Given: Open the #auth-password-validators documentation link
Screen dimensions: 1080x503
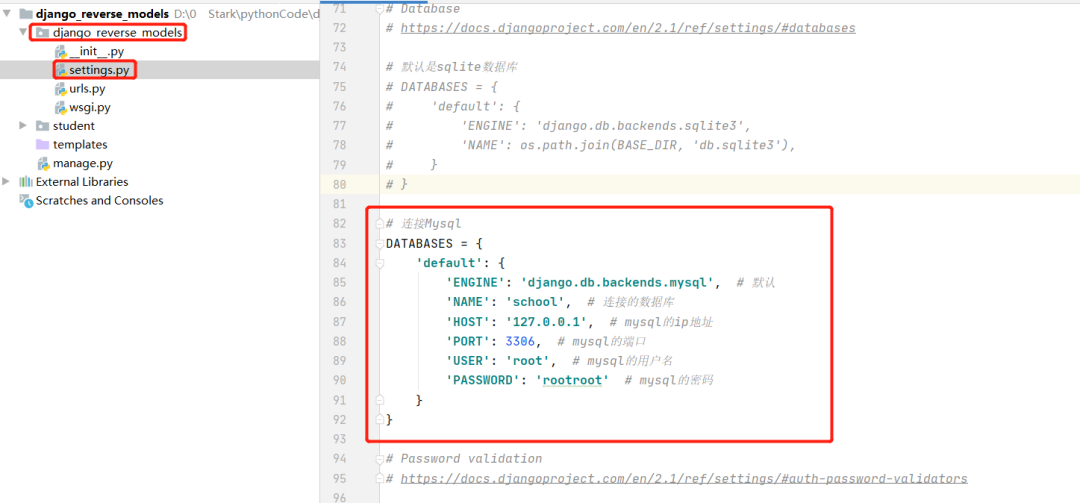Looking at the screenshot, I should 683,478.
